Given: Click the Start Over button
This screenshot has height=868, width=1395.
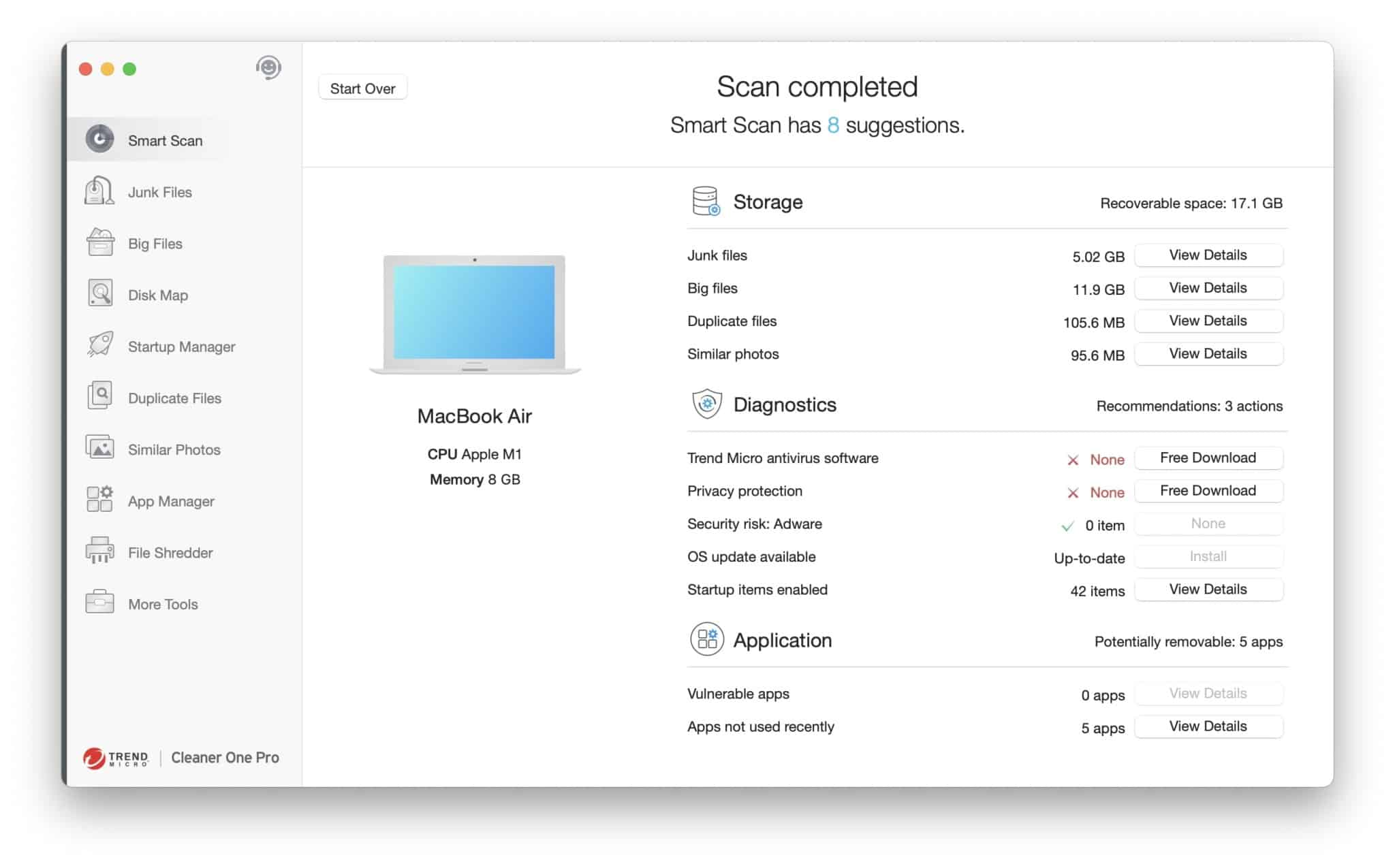Looking at the screenshot, I should point(362,88).
